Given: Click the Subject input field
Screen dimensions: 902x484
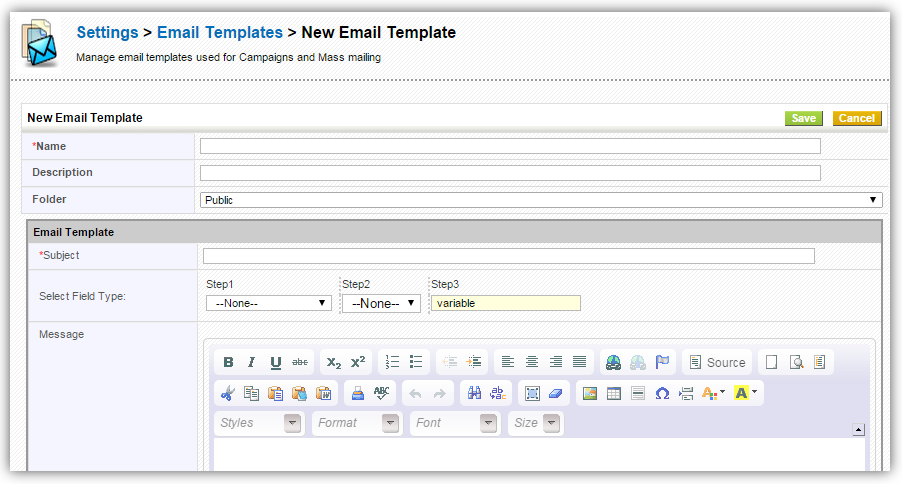Looking at the screenshot, I should coord(508,256).
